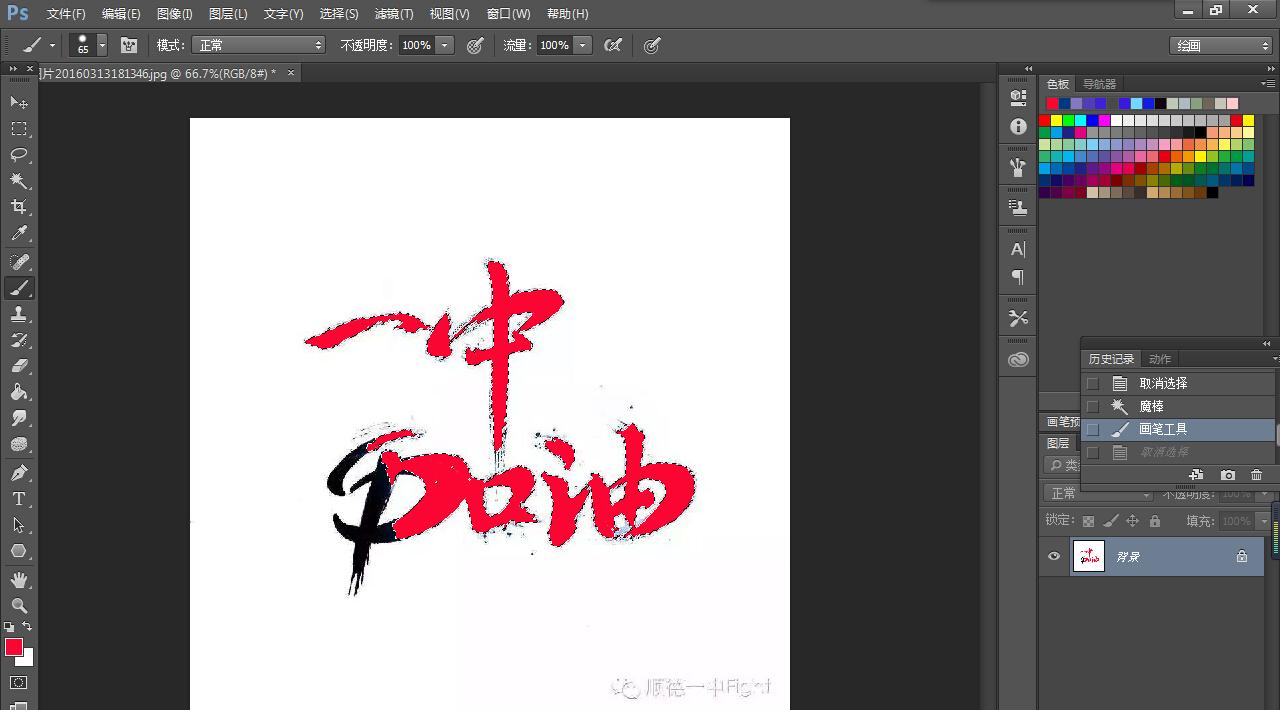This screenshot has width=1280, height=710.
Task: Select the Magic Wand tool
Action: [x=20, y=181]
